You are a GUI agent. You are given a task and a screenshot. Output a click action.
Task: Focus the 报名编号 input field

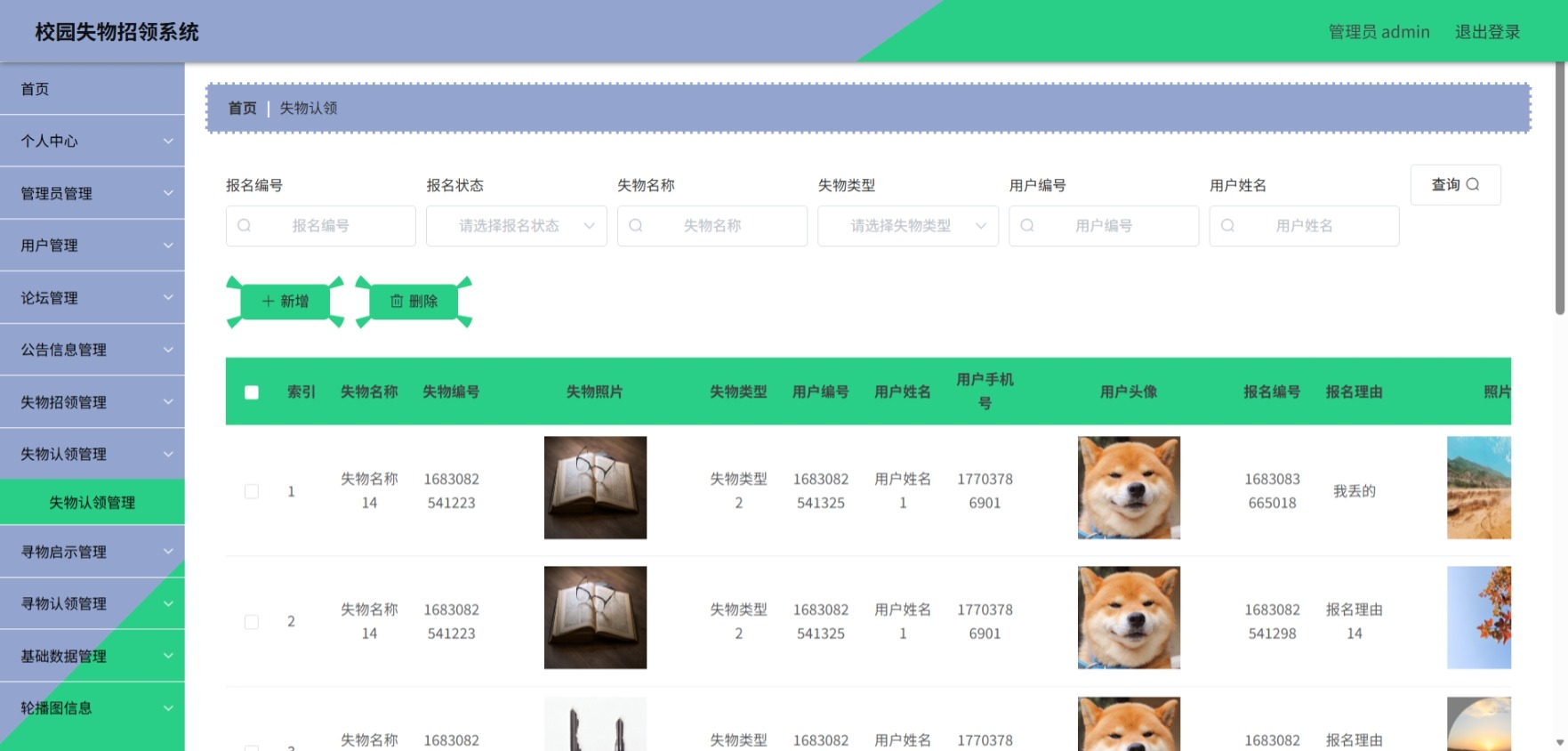pos(321,226)
